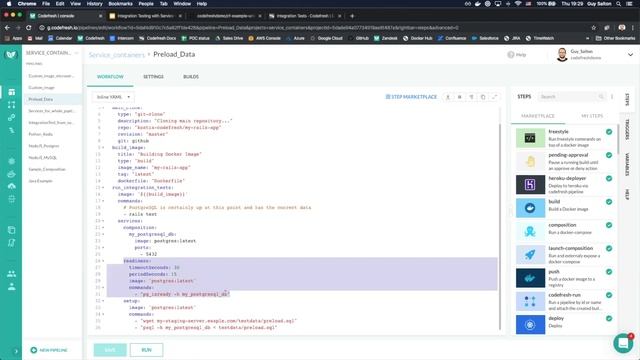Switch to the BUILDS tab
Screen dimensions: 640x360
191,77
